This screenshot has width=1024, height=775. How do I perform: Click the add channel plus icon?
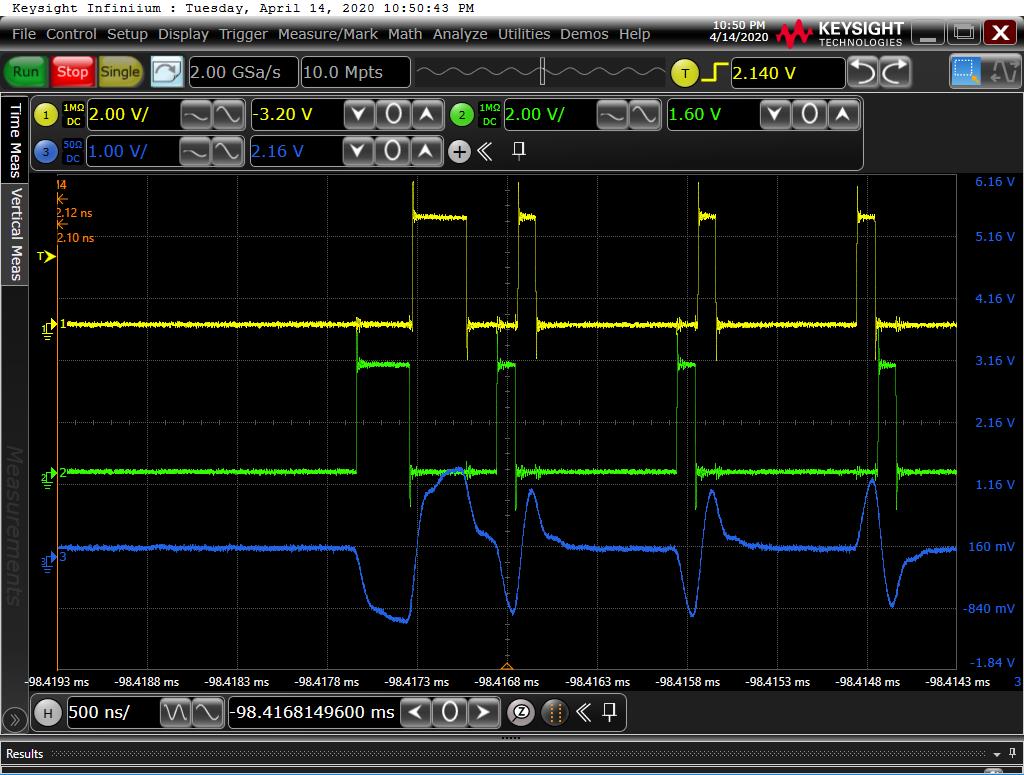coord(459,152)
